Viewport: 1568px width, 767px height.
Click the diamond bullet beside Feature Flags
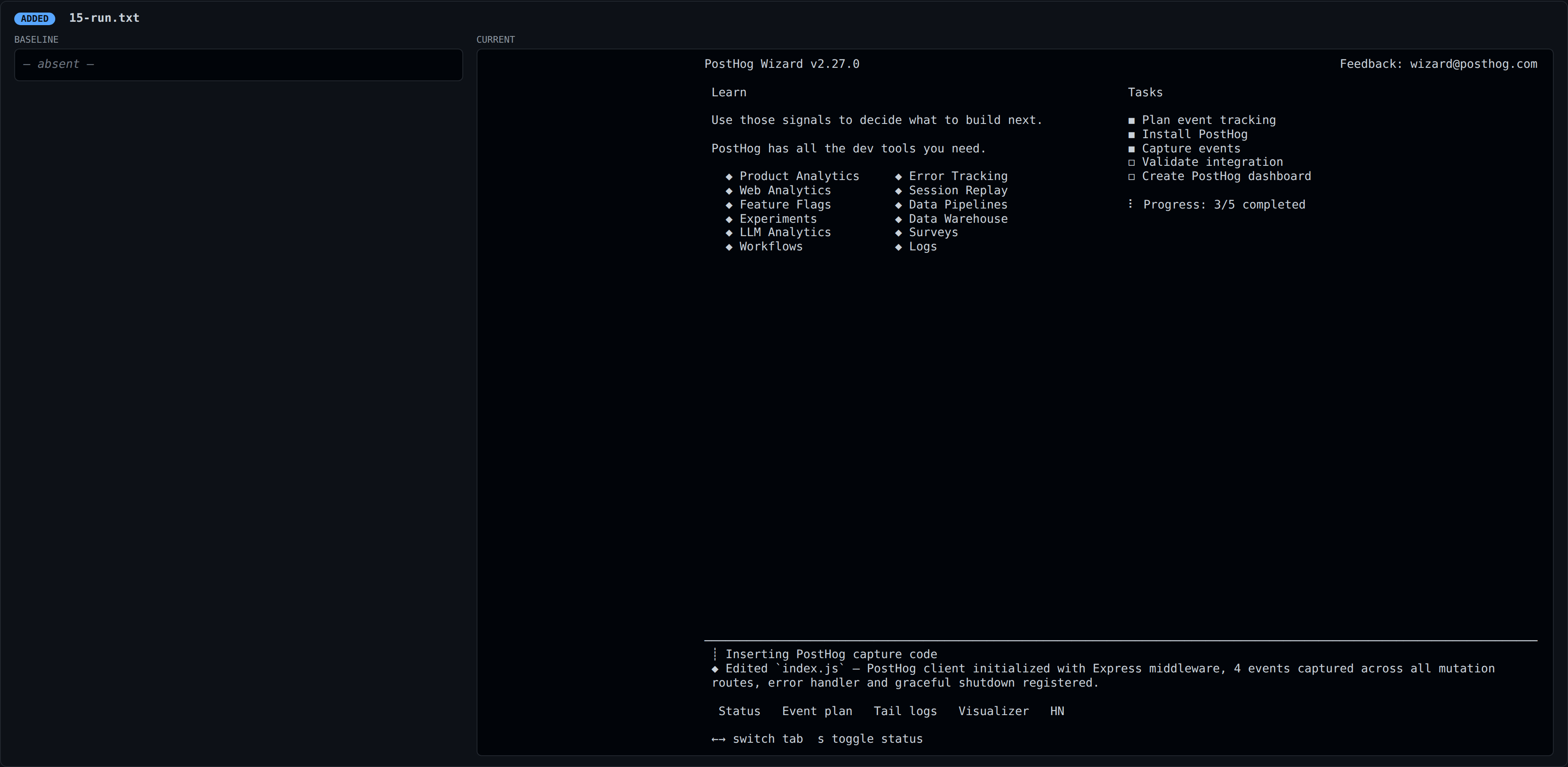tap(729, 205)
